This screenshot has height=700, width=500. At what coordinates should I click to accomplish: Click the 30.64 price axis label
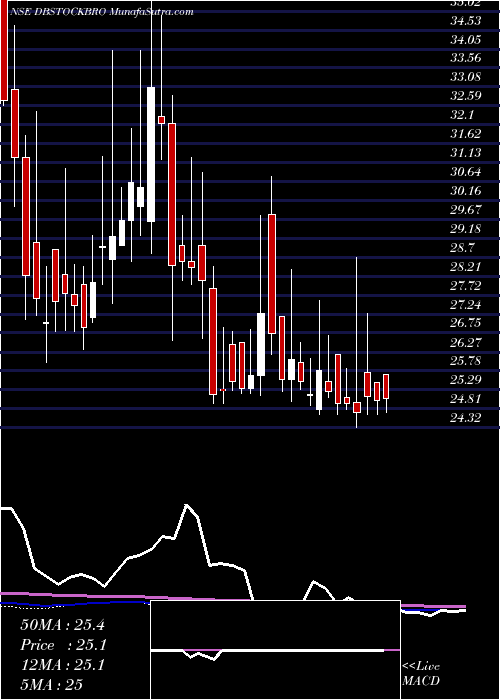coord(466,172)
